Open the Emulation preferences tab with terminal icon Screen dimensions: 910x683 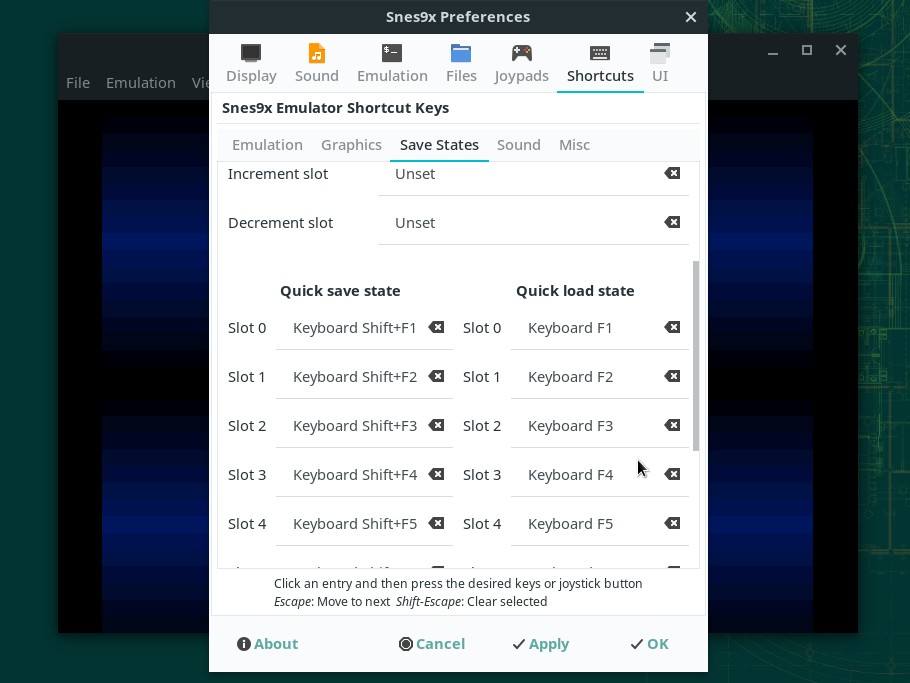[x=392, y=63]
